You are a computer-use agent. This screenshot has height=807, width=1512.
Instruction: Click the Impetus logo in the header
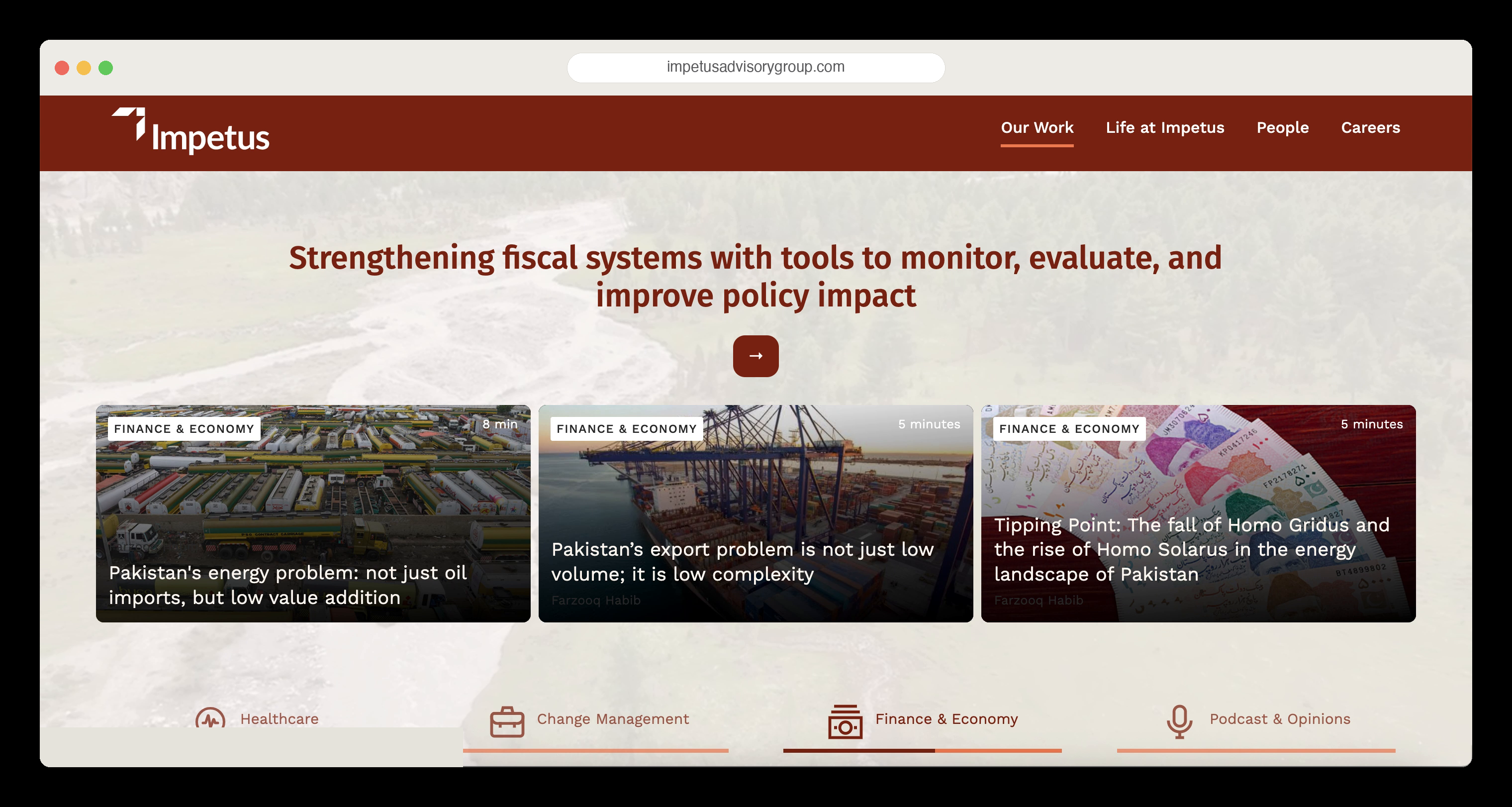click(x=190, y=130)
